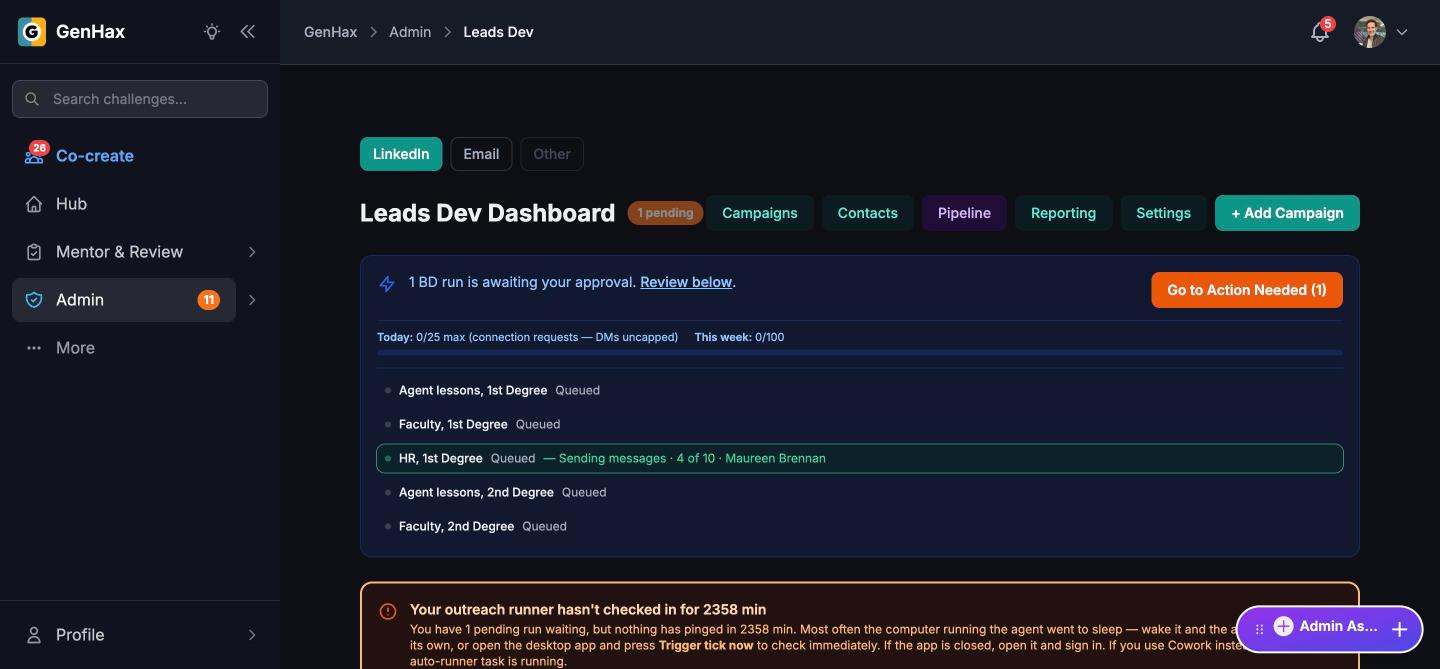Click Agent lessons, 2nd Degree row
The image size is (1440, 669).
tap(860, 492)
